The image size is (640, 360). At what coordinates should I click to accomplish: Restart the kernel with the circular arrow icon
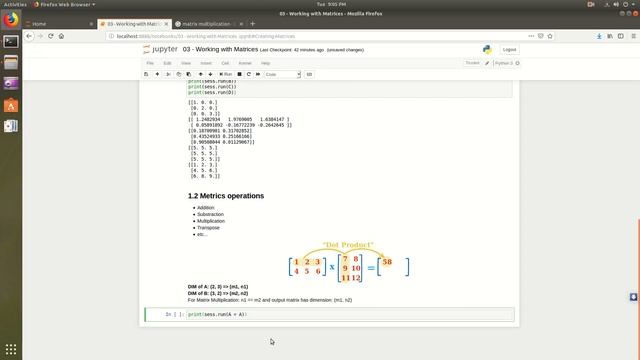(249, 74)
